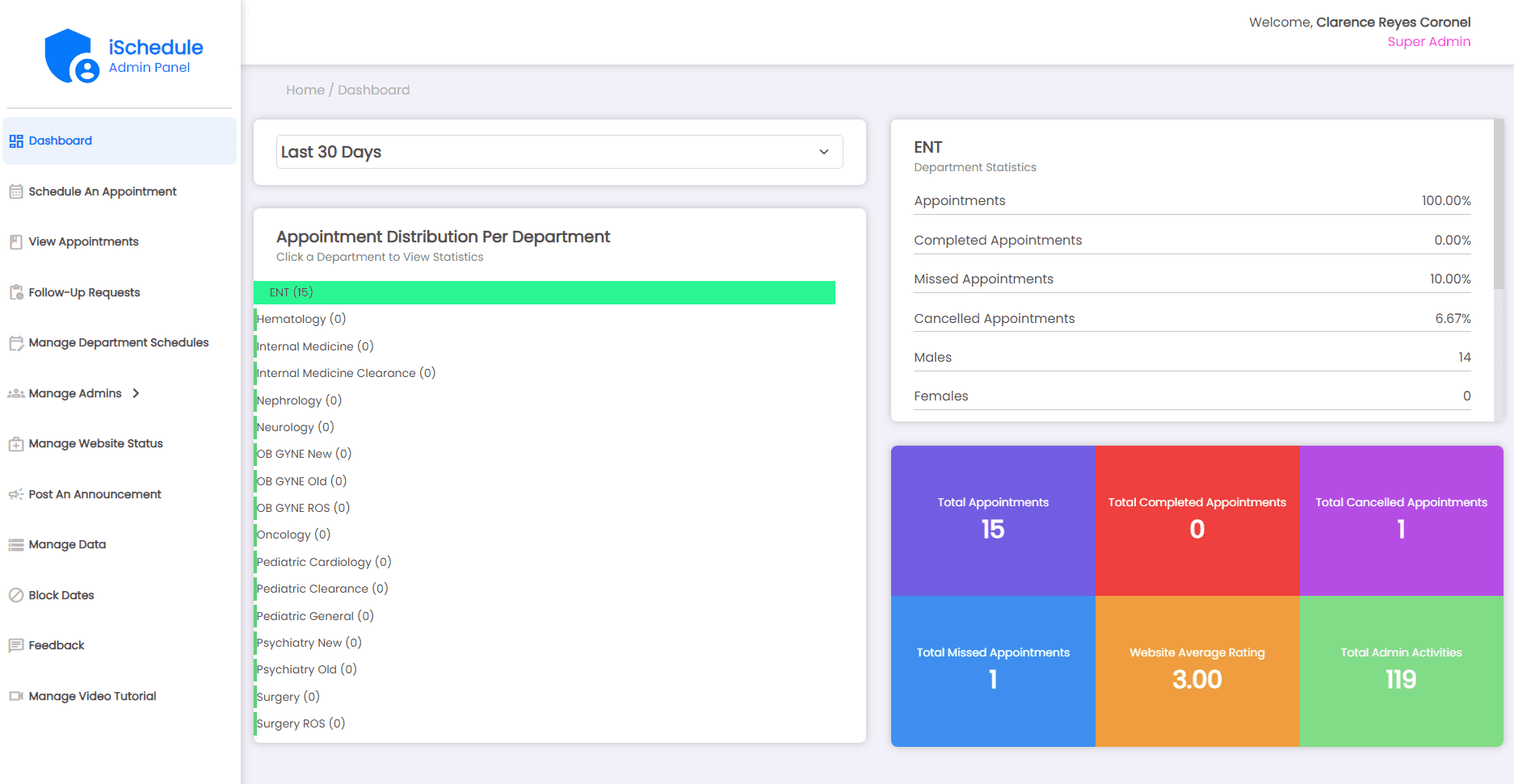Click the dropdown arrow in date range selector
The image size is (1514, 784).
tap(823, 152)
